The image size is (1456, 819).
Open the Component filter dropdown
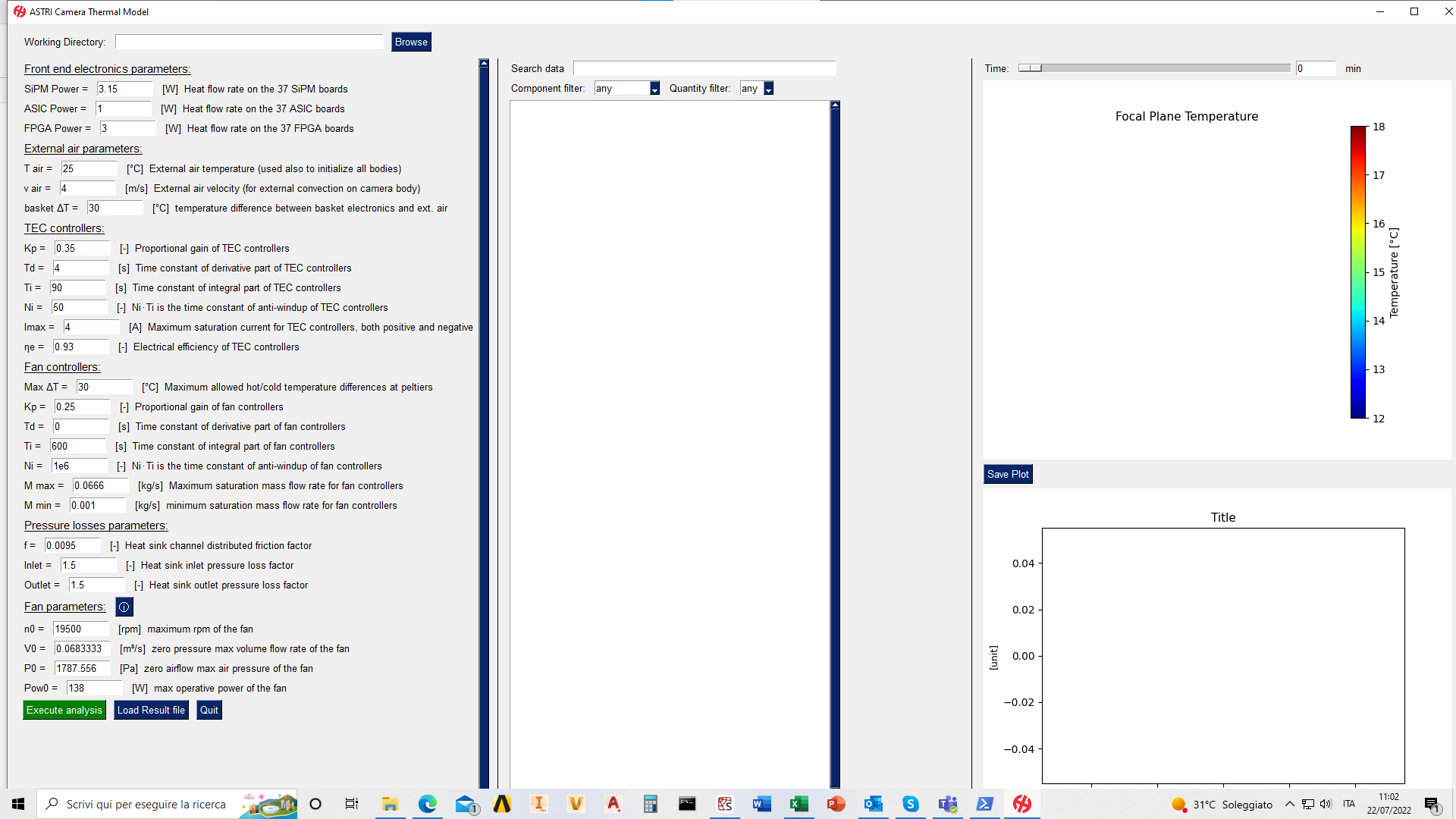pos(654,88)
